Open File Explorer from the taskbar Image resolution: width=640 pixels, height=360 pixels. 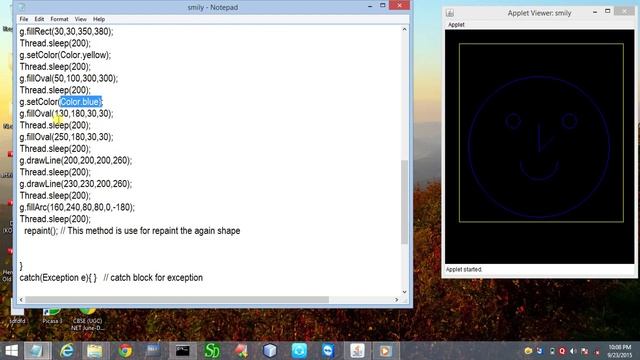point(95,351)
